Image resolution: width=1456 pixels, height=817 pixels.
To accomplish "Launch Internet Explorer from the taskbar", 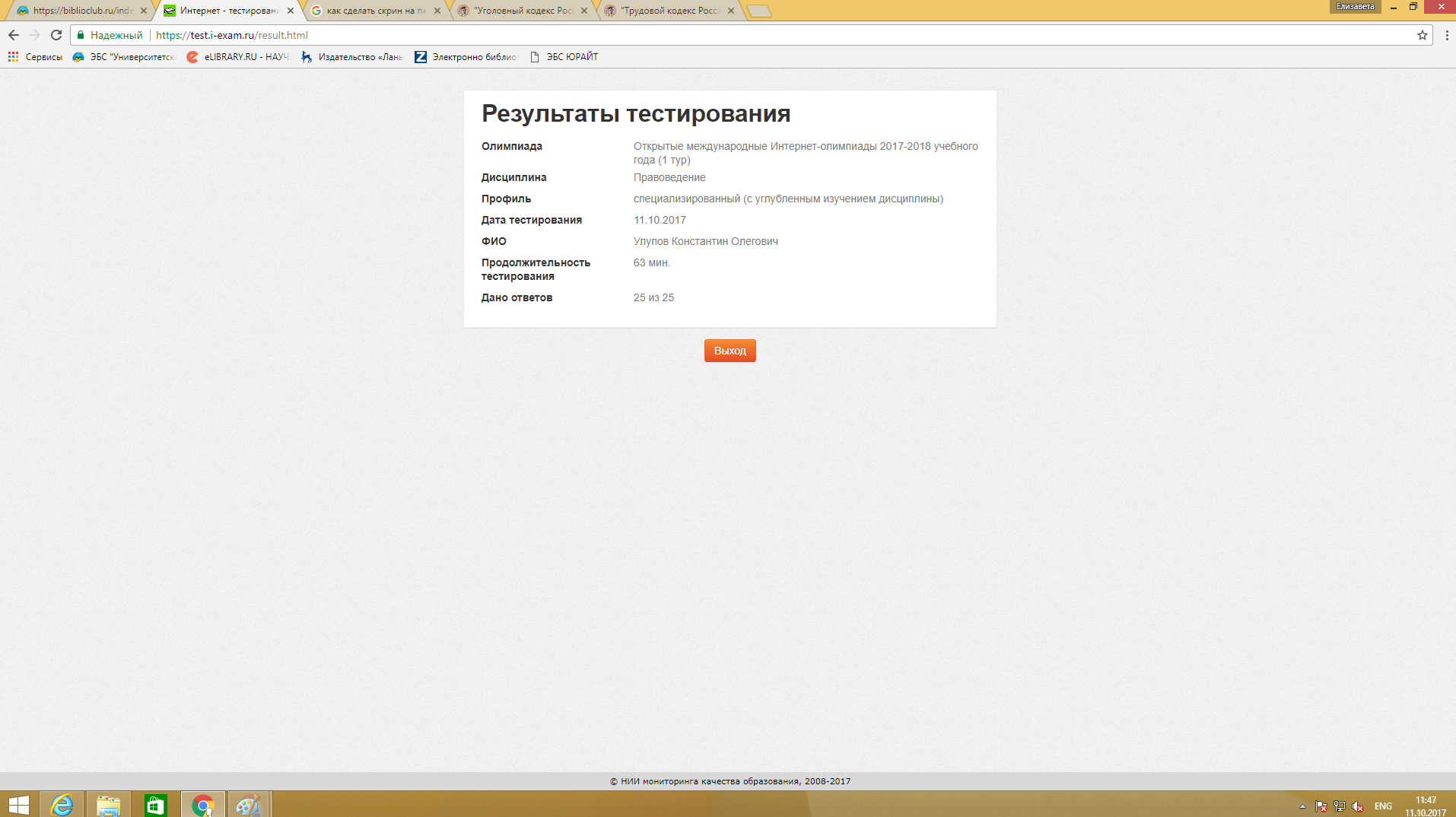I will [62, 804].
